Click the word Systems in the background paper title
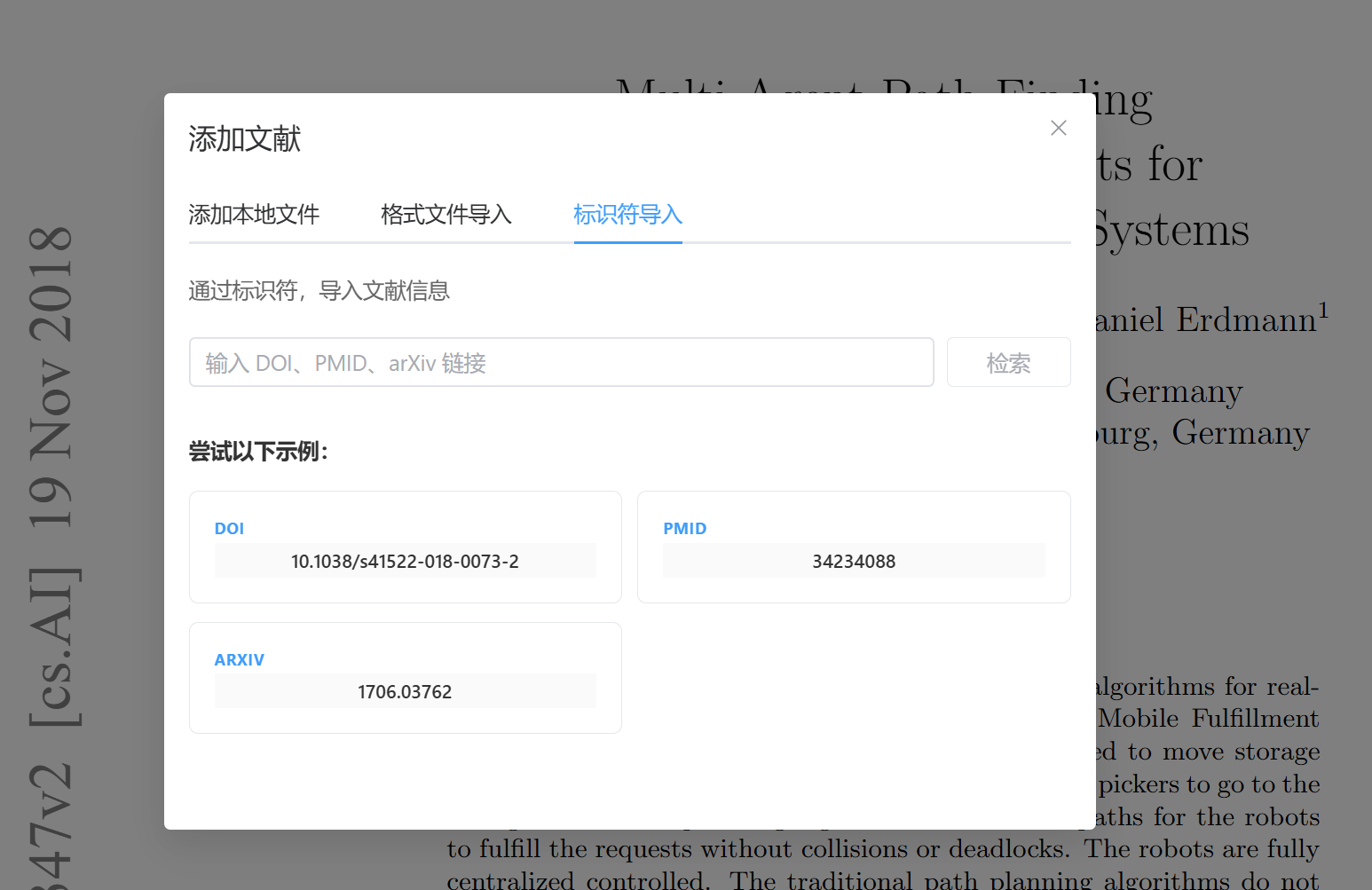1372x890 pixels. [1171, 231]
